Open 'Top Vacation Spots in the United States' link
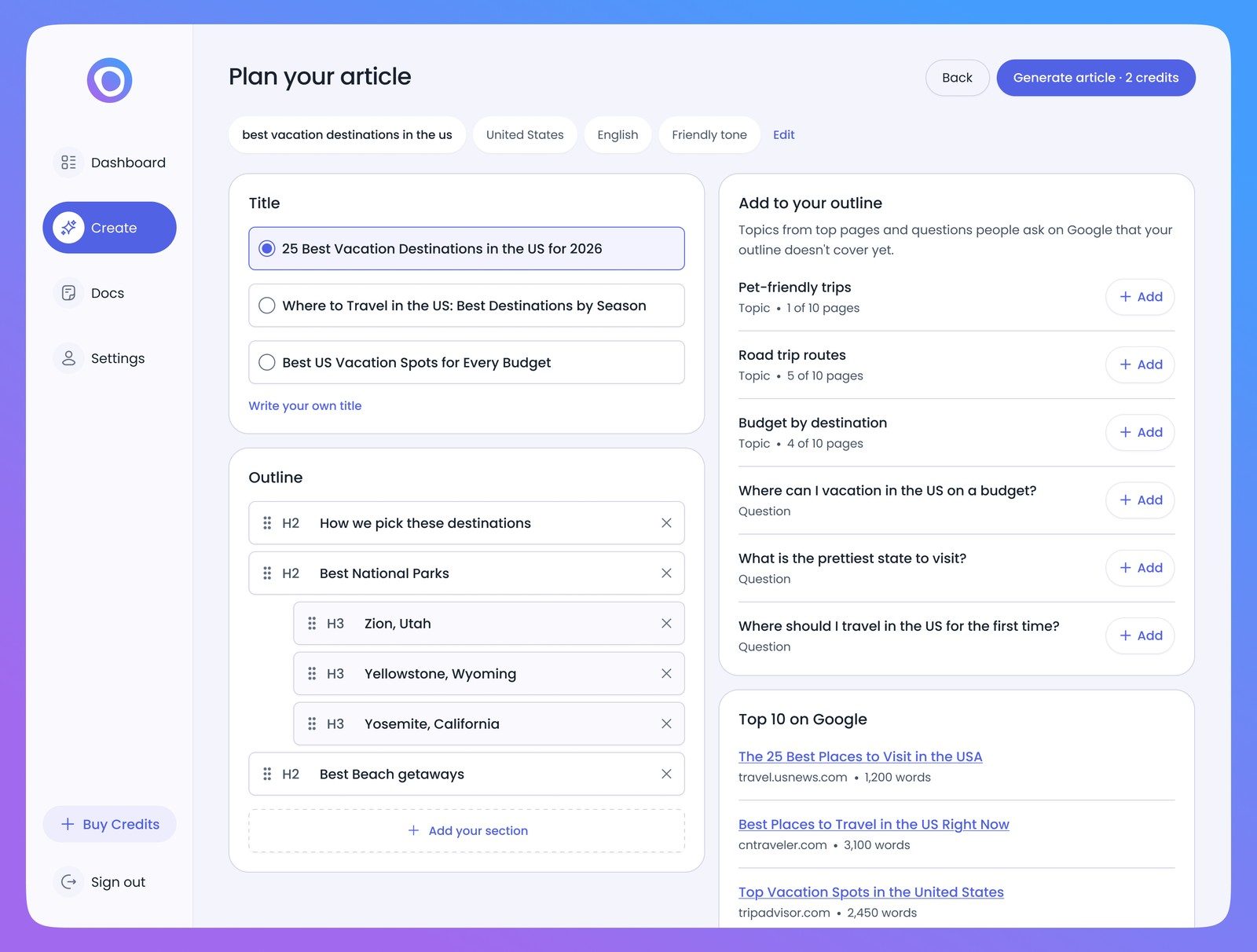The height and width of the screenshot is (952, 1257). (x=871, y=892)
